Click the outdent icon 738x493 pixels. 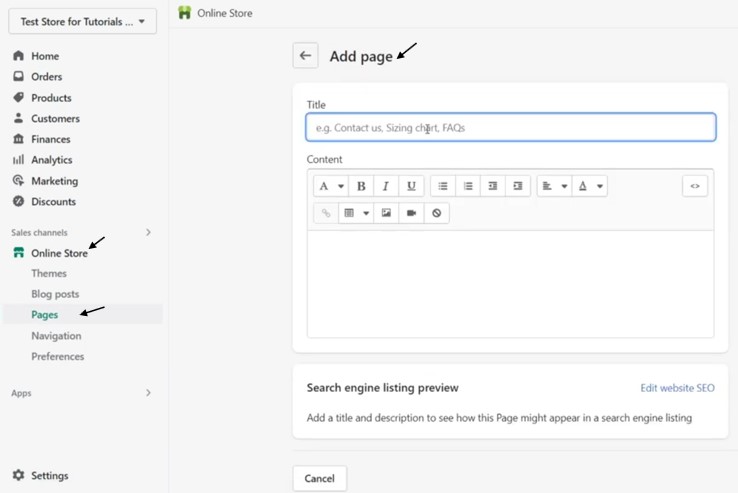click(493, 186)
